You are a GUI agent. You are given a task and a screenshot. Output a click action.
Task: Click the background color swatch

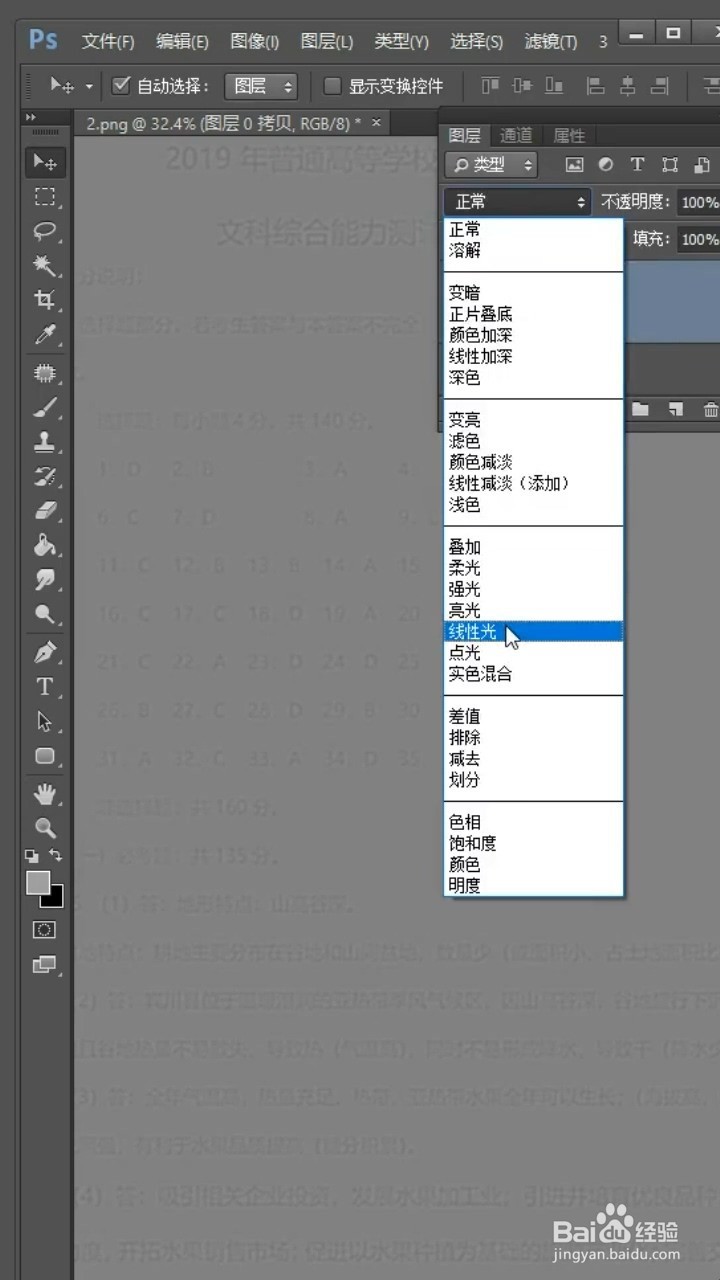pos(55,899)
